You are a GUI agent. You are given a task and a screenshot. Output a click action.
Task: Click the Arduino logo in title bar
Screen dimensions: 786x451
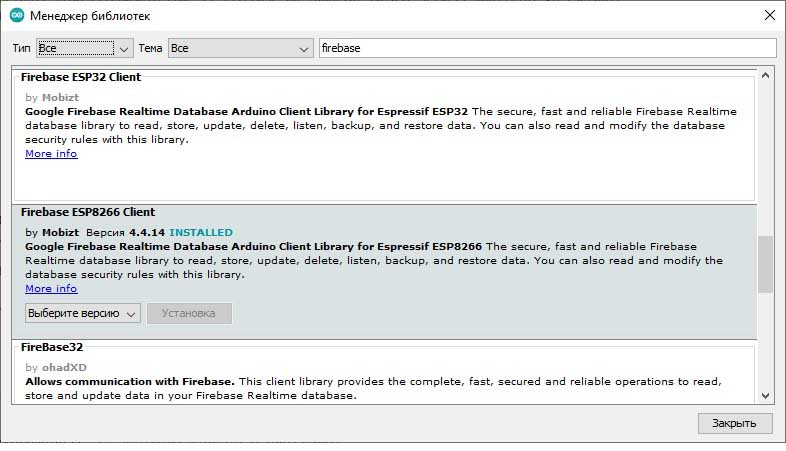click(x=16, y=16)
